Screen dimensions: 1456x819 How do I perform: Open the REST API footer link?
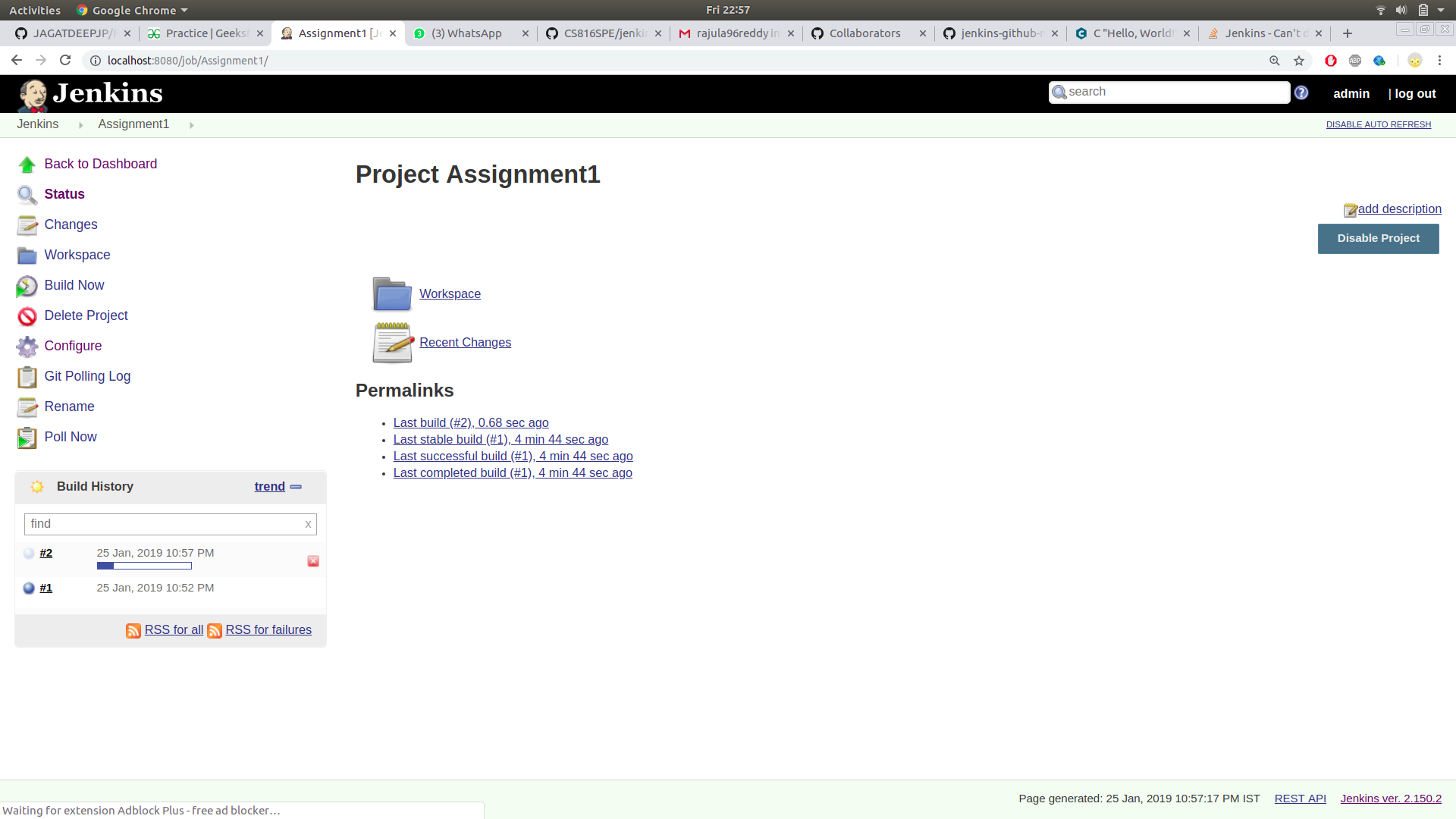(x=1300, y=799)
